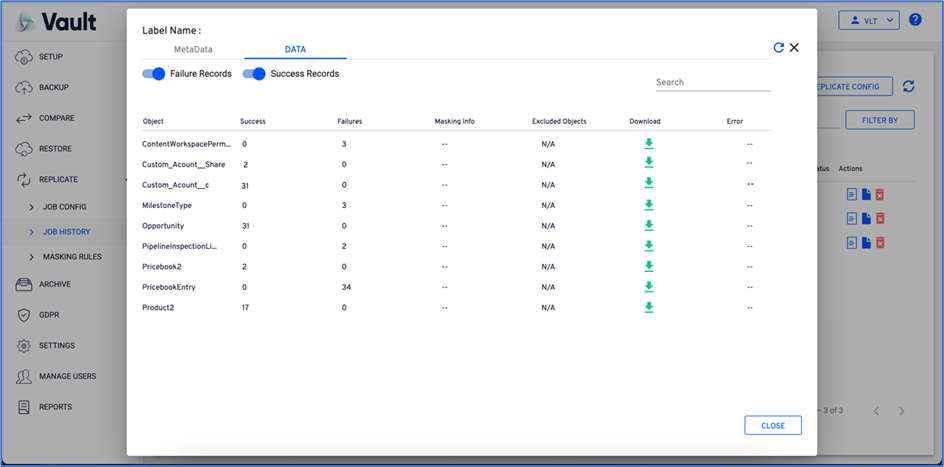Download the PricebookEntry records file
This screenshot has height=467, width=944.
(648, 286)
